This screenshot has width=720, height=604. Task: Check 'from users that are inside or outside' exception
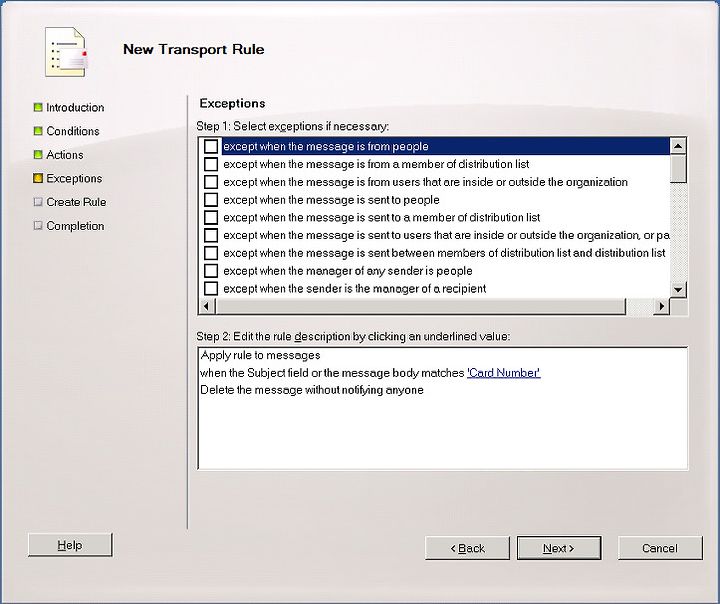coord(211,182)
